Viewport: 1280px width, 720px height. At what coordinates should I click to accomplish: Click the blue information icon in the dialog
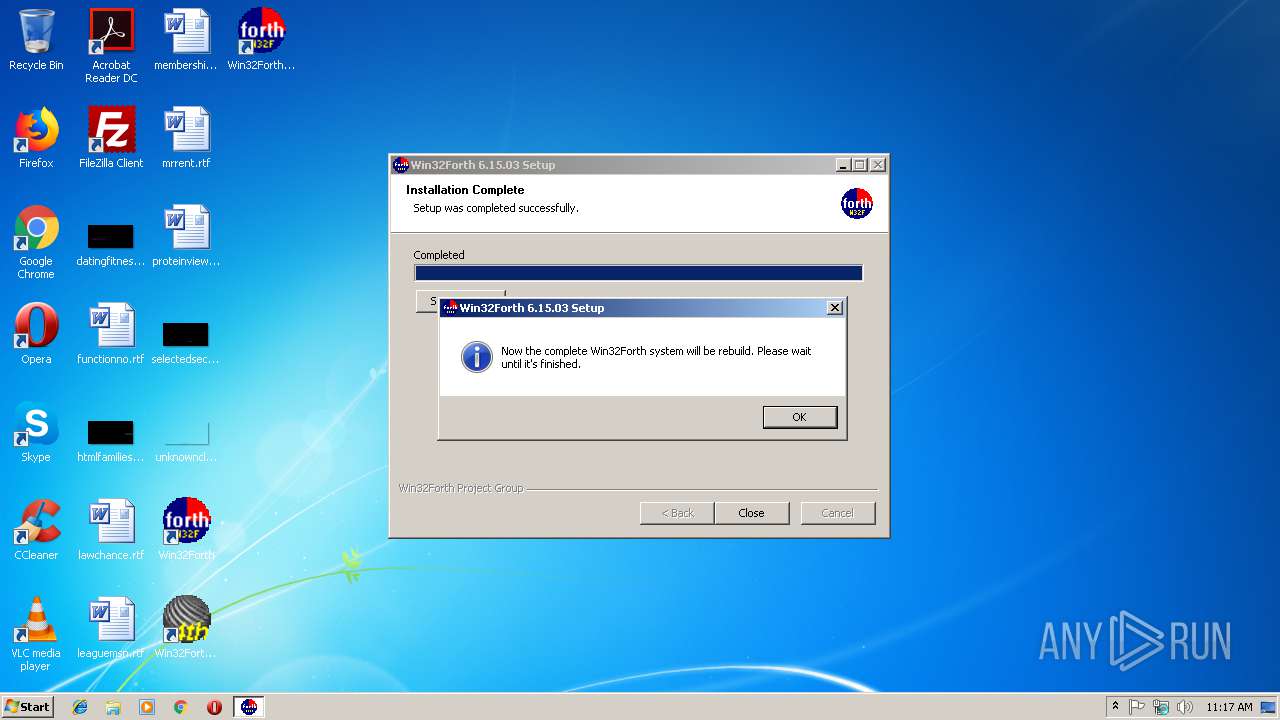477,357
